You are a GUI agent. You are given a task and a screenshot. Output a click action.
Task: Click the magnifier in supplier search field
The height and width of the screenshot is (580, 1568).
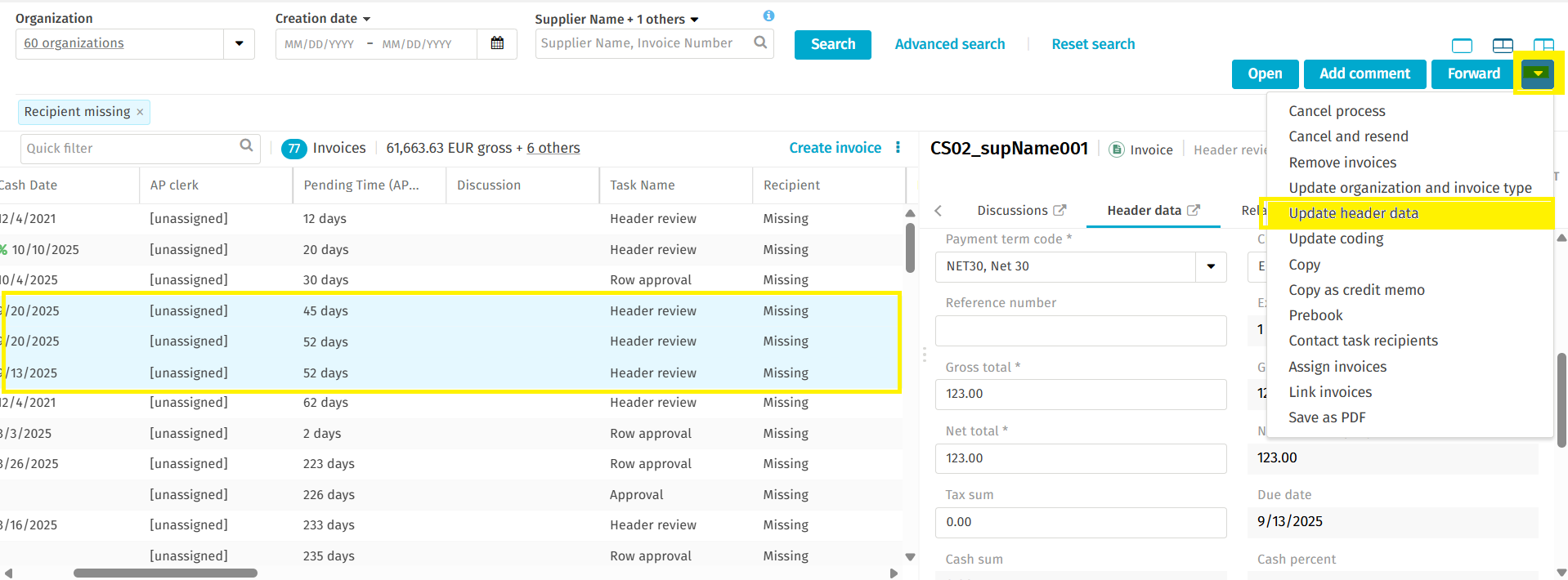tap(760, 42)
